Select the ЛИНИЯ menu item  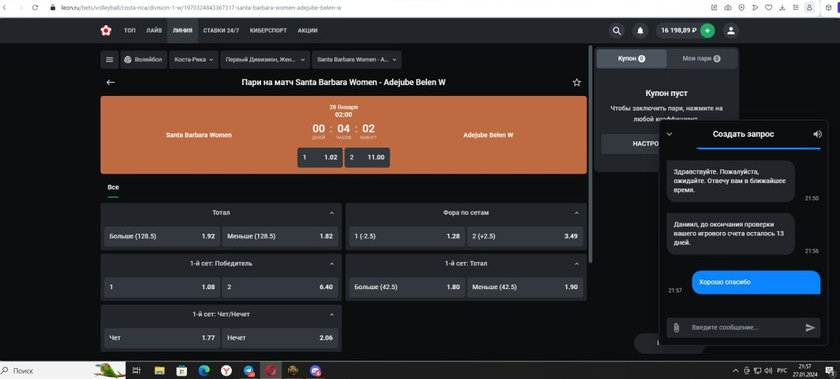point(182,31)
